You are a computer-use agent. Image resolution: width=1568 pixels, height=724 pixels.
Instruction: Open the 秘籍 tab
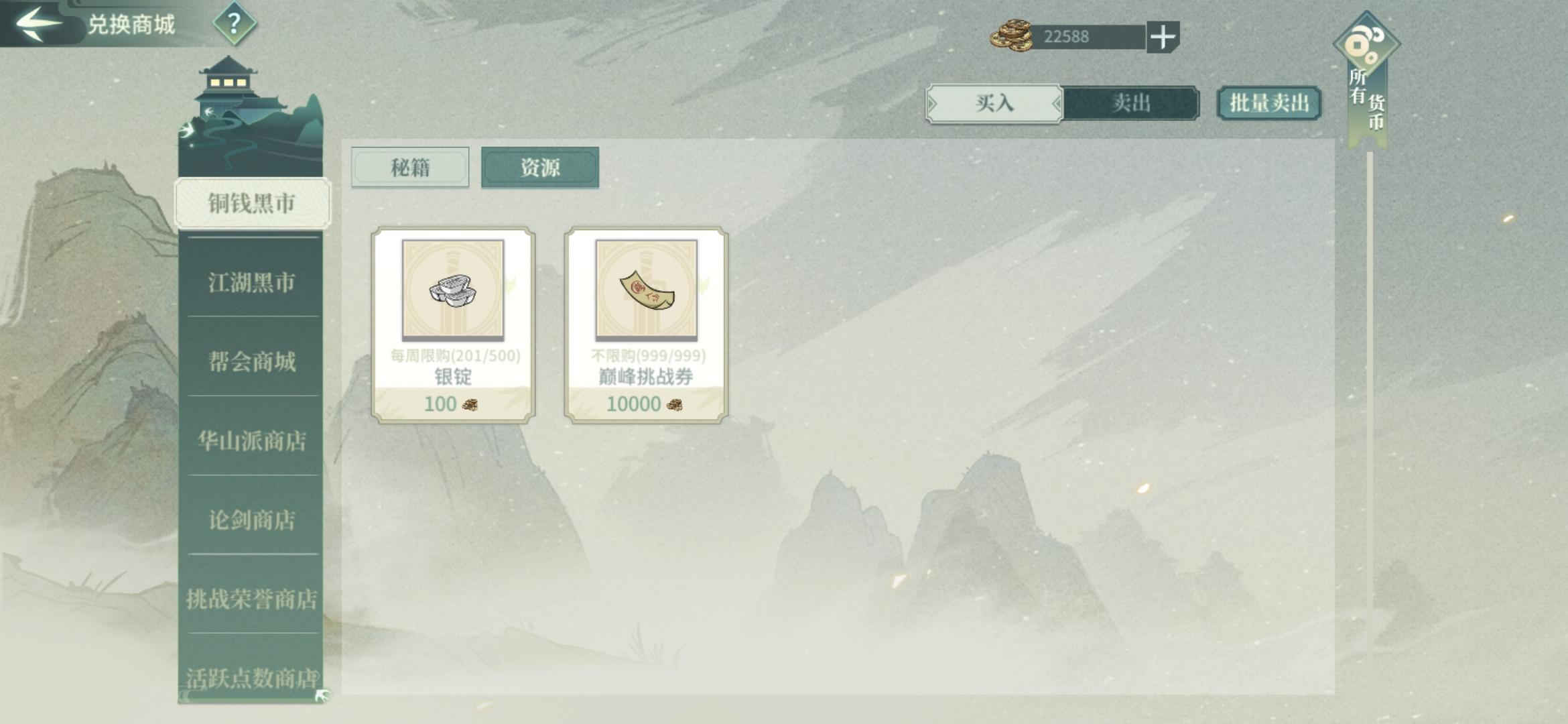[x=410, y=168]
